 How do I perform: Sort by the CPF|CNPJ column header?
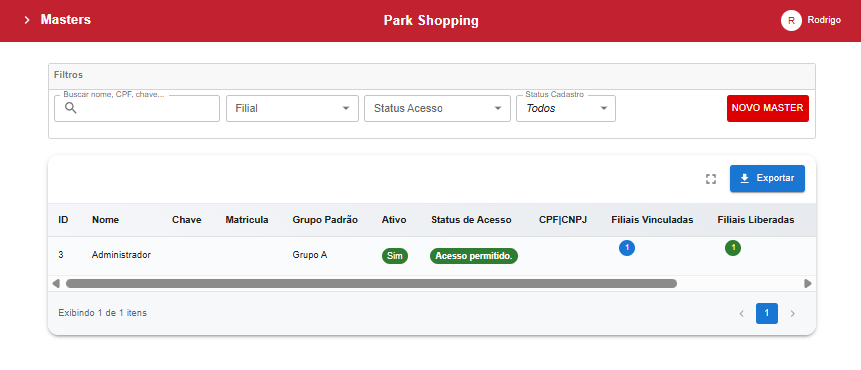pyautogui.click(x=563, y=220)
